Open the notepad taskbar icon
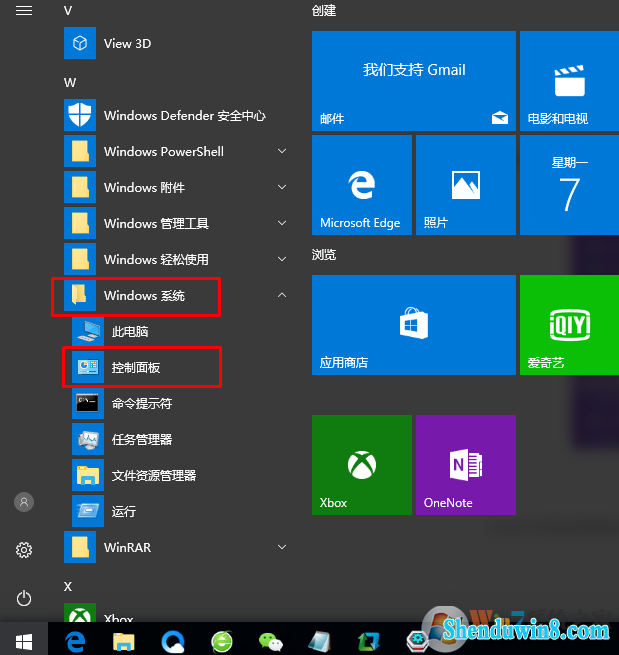Image resolution: width=619 pixels, height=655 pixels. click(320, 641)
